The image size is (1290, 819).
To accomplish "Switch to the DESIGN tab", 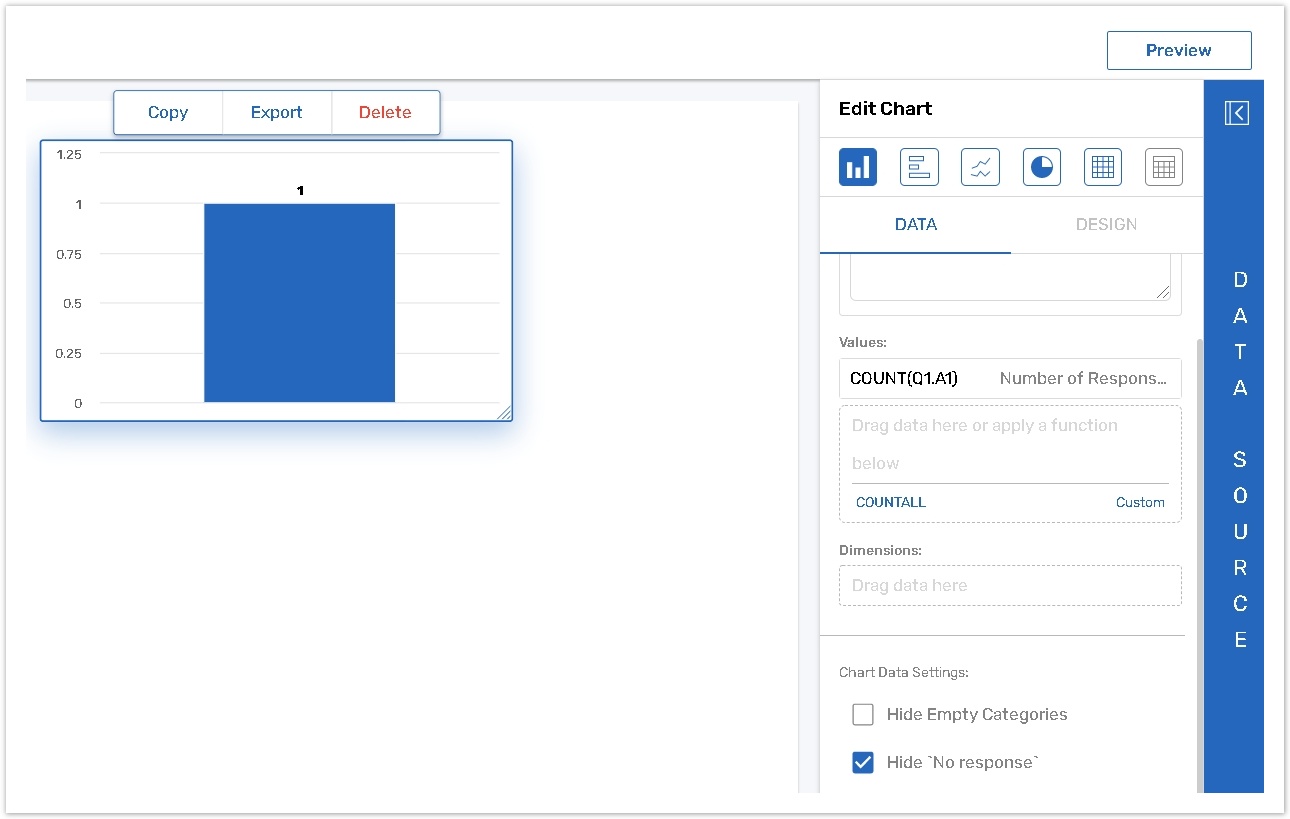I will (x=1106, y=225).
